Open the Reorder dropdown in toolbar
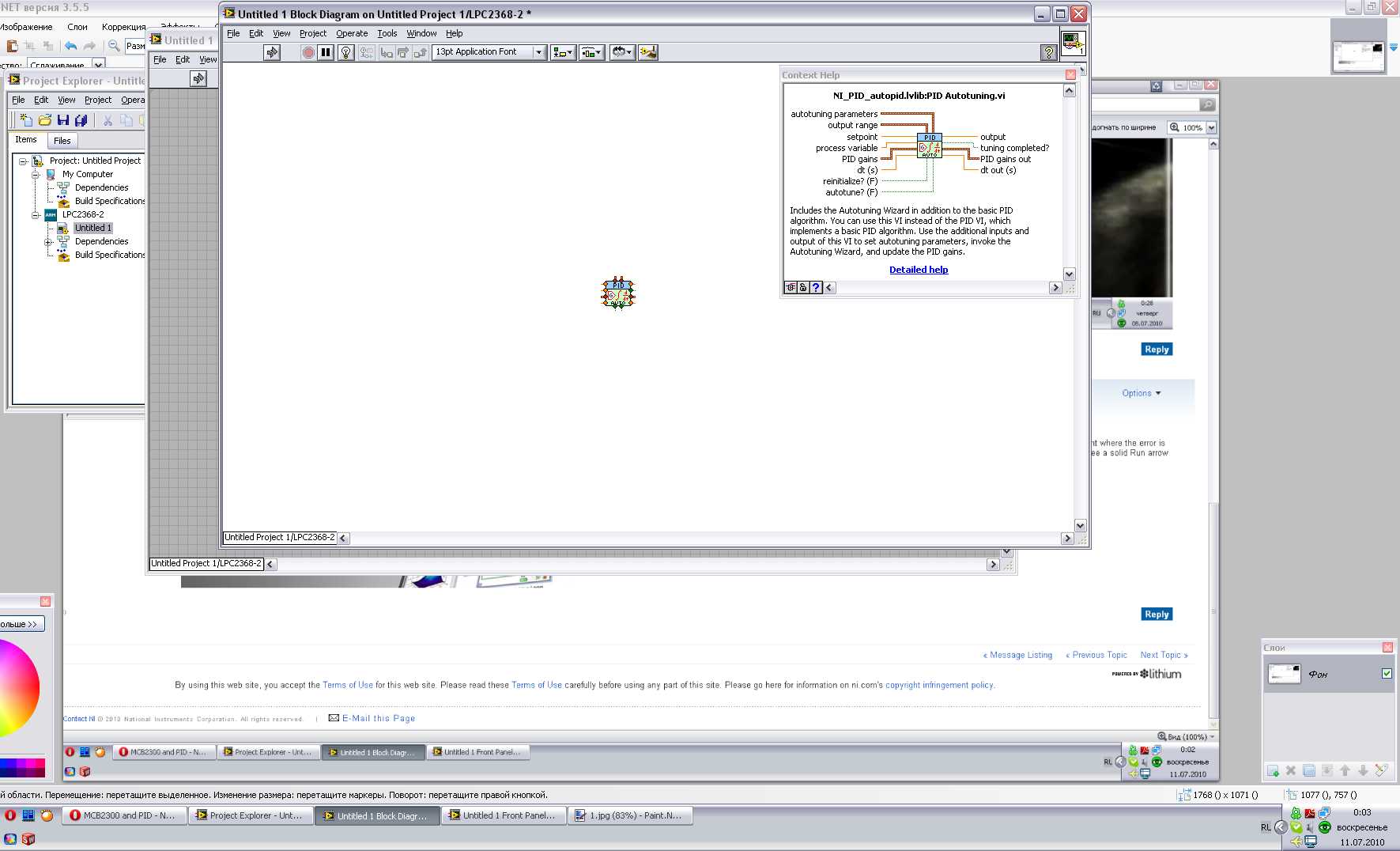The width and height of the screenshot is (1400, 851). tap(621, 52)
